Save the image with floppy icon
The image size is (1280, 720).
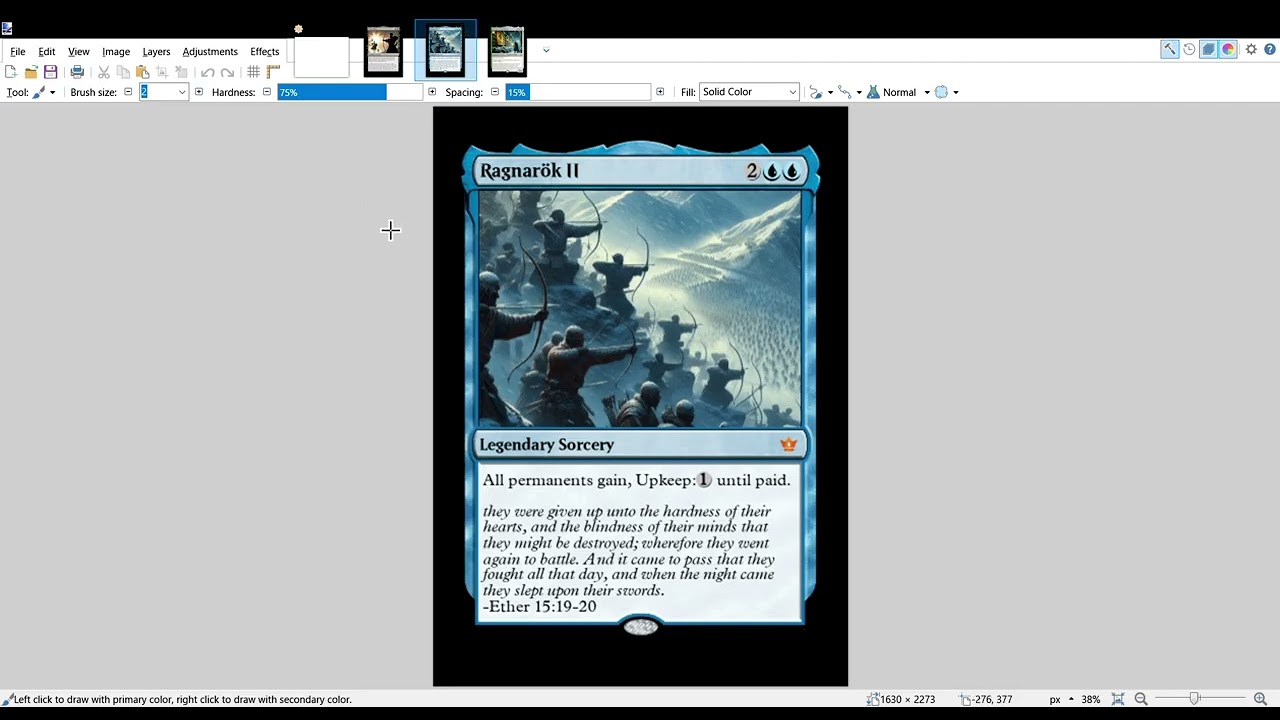click(50, 72)
